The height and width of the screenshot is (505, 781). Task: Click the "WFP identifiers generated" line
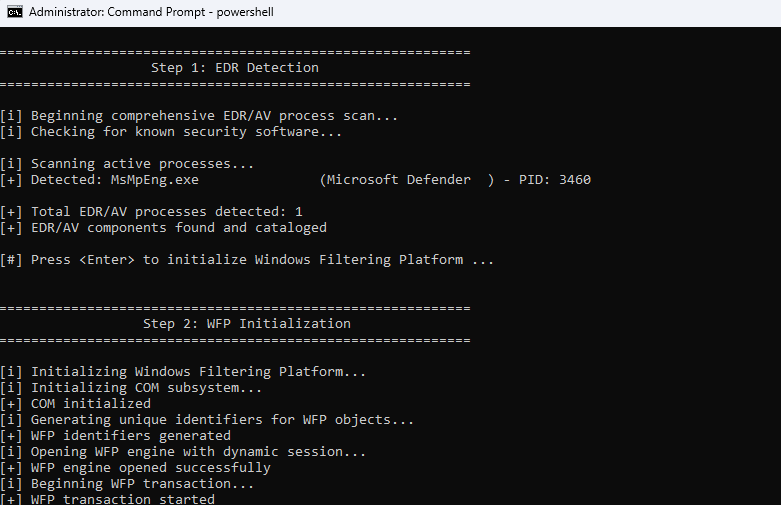click(130, 436)
